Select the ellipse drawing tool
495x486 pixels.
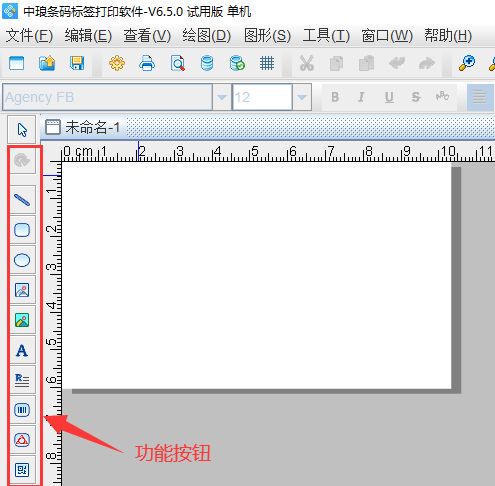[x=22, y=260]
